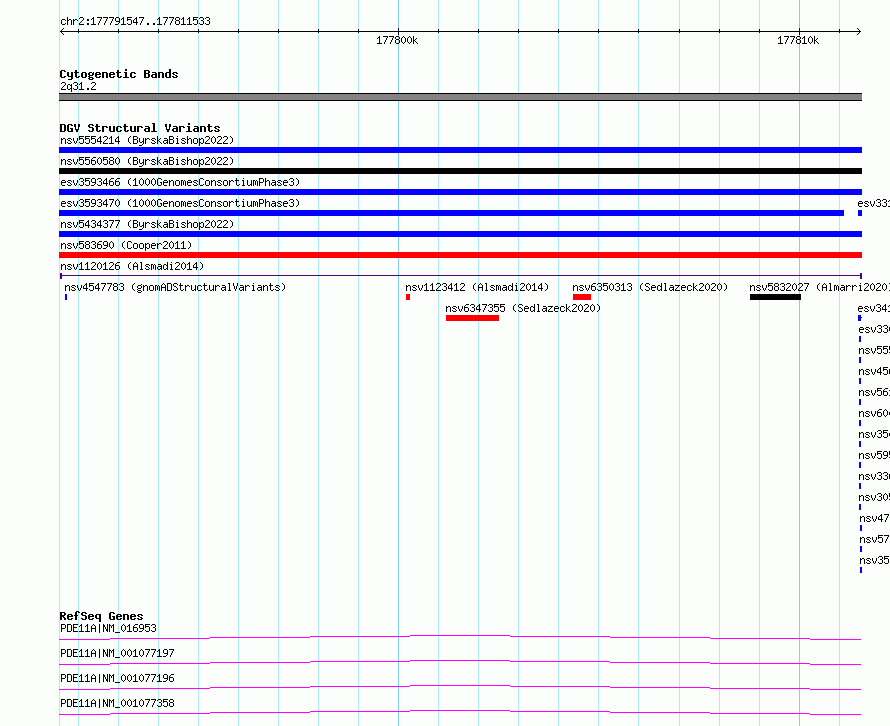Click the truncated nsv60 label at right edge

tap(874, 413)
